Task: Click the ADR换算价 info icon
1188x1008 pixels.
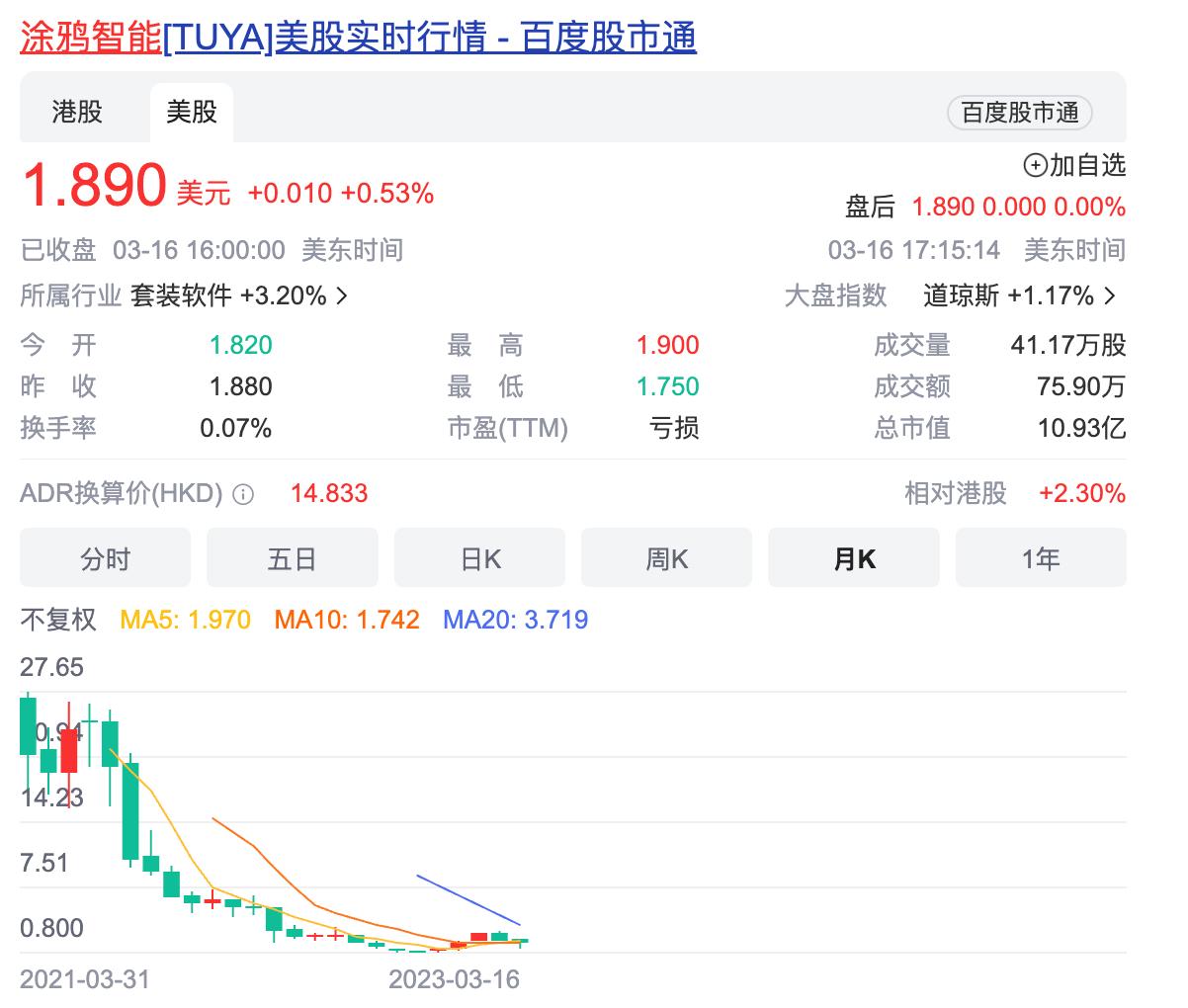Action: (243, 494)
